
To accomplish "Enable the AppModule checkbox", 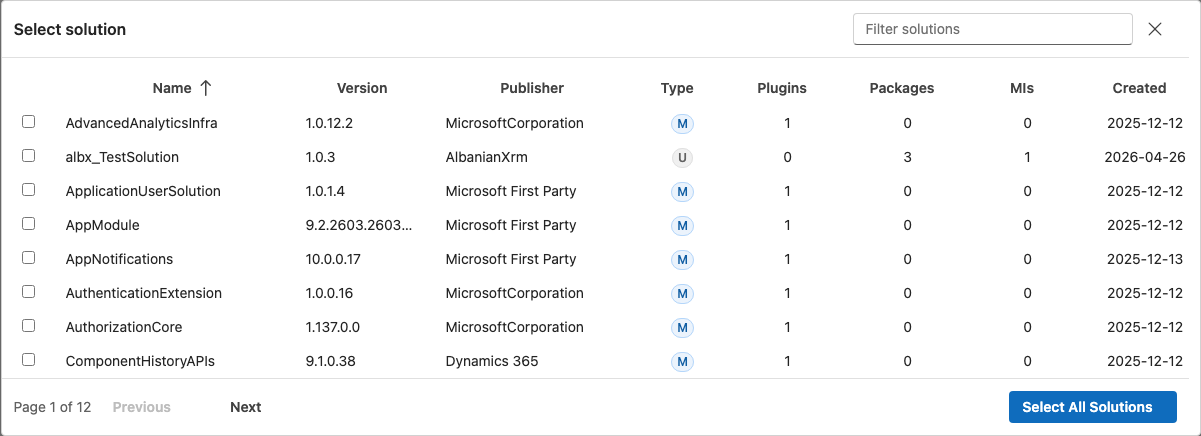I will [29, 224].
